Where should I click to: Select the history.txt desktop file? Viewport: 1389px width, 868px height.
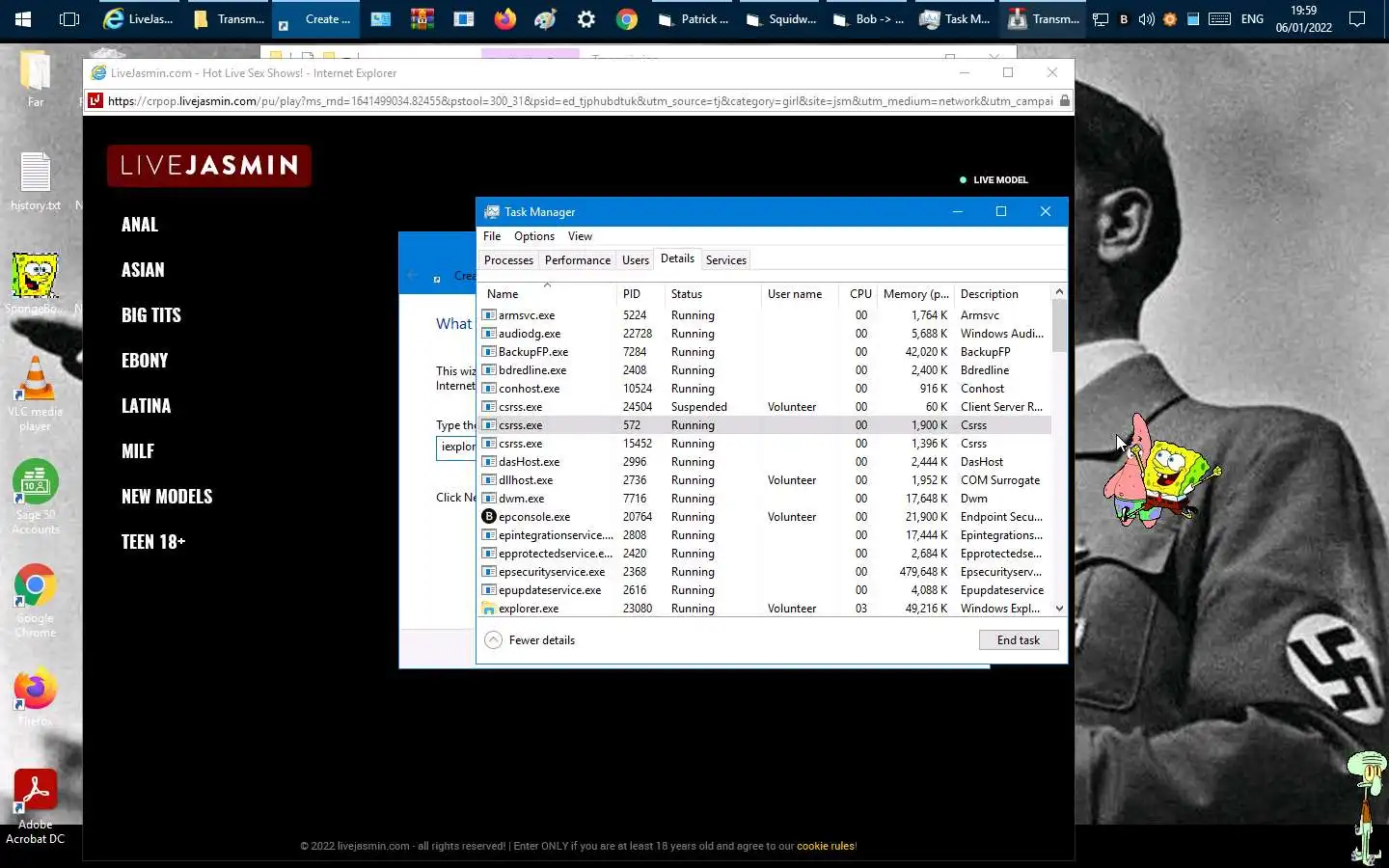pos(36,181)
